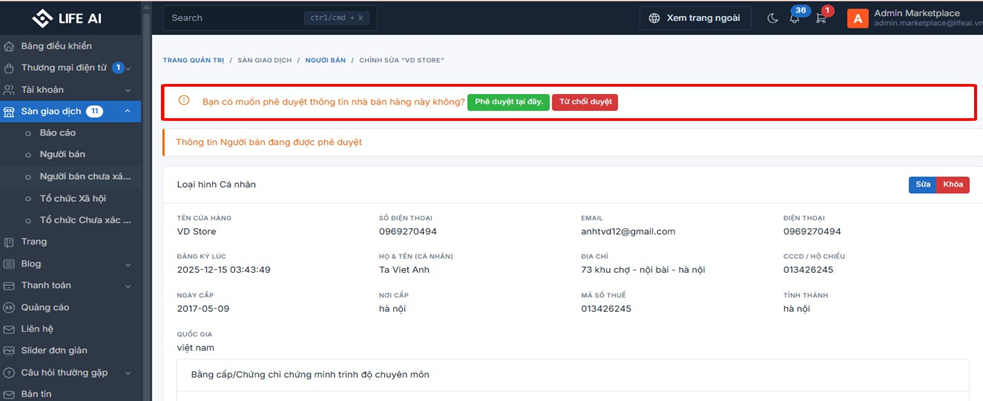Screen dimensions: 983x401
Task: Open the shopping cart icon
Action: pyautogui.click(x=821, y=18)
